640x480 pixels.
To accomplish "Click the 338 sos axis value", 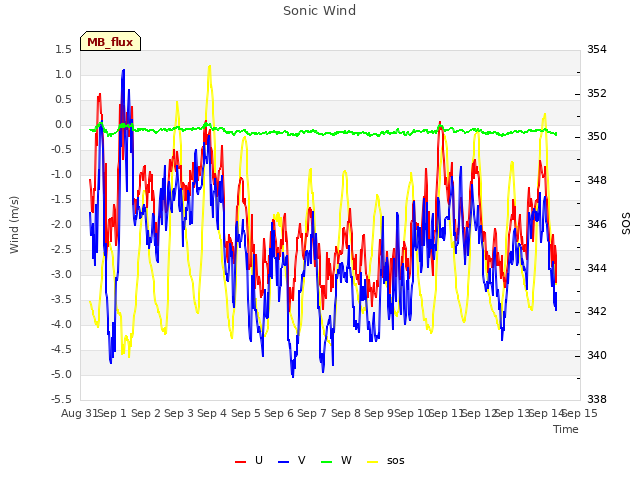I will click(597, 400).
